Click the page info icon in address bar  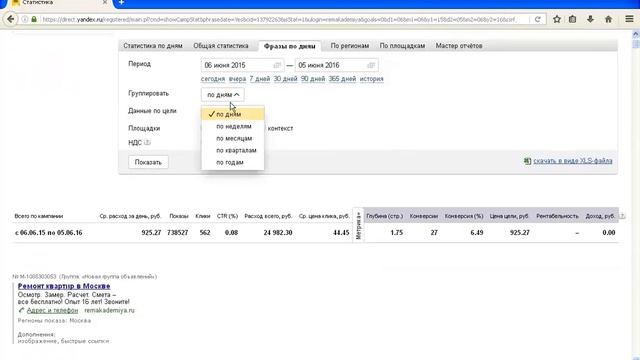(24, 19)
